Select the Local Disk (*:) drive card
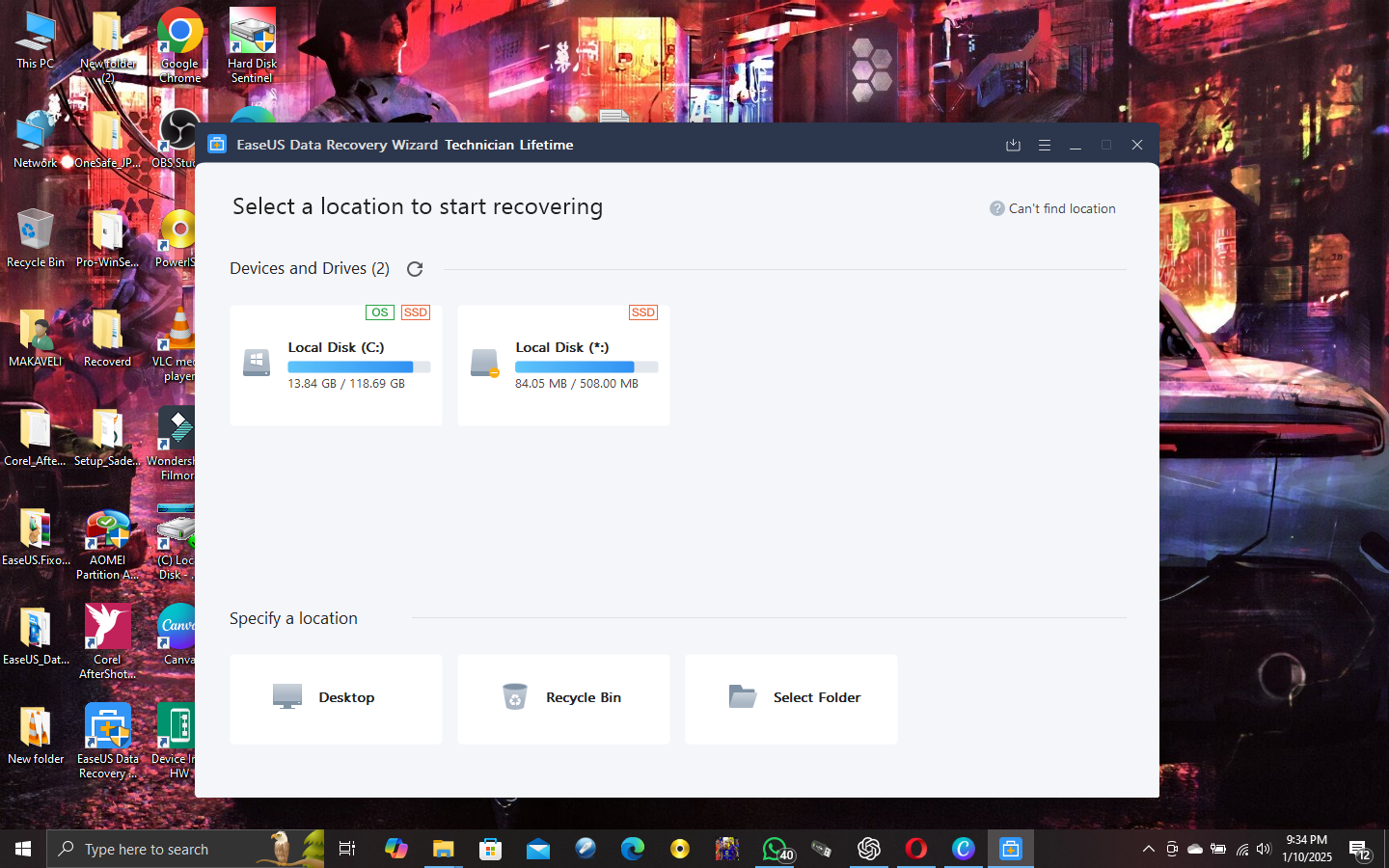This screenshot has height=868, width=1389. (x=563, y=366)
